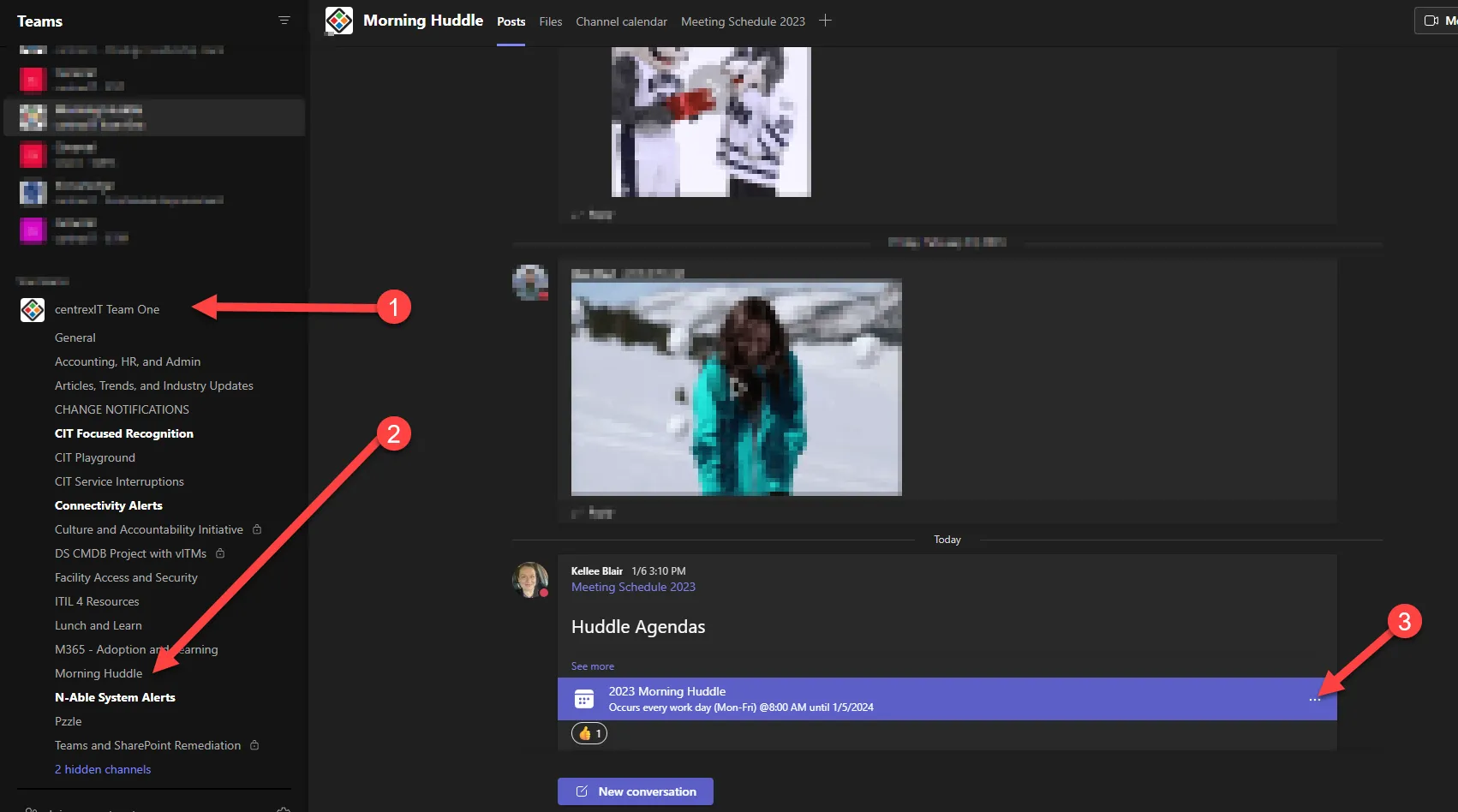1458x812 pixels.
Task: Select the Connectivity Alerts channel
Action: [x=109, y=505]
